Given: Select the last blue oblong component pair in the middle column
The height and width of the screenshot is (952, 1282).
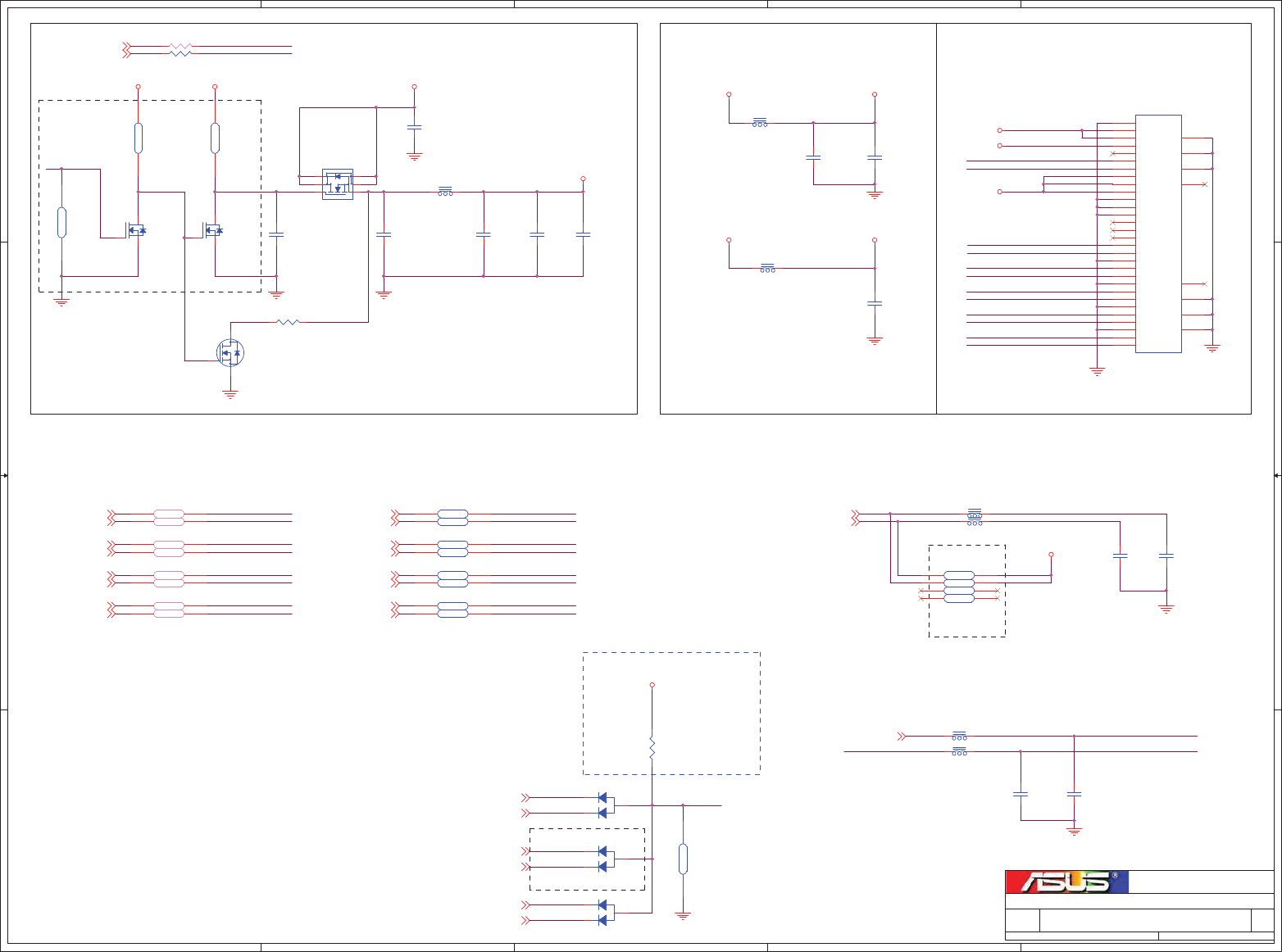Looking at the screenshot, I should coord(452,610).
